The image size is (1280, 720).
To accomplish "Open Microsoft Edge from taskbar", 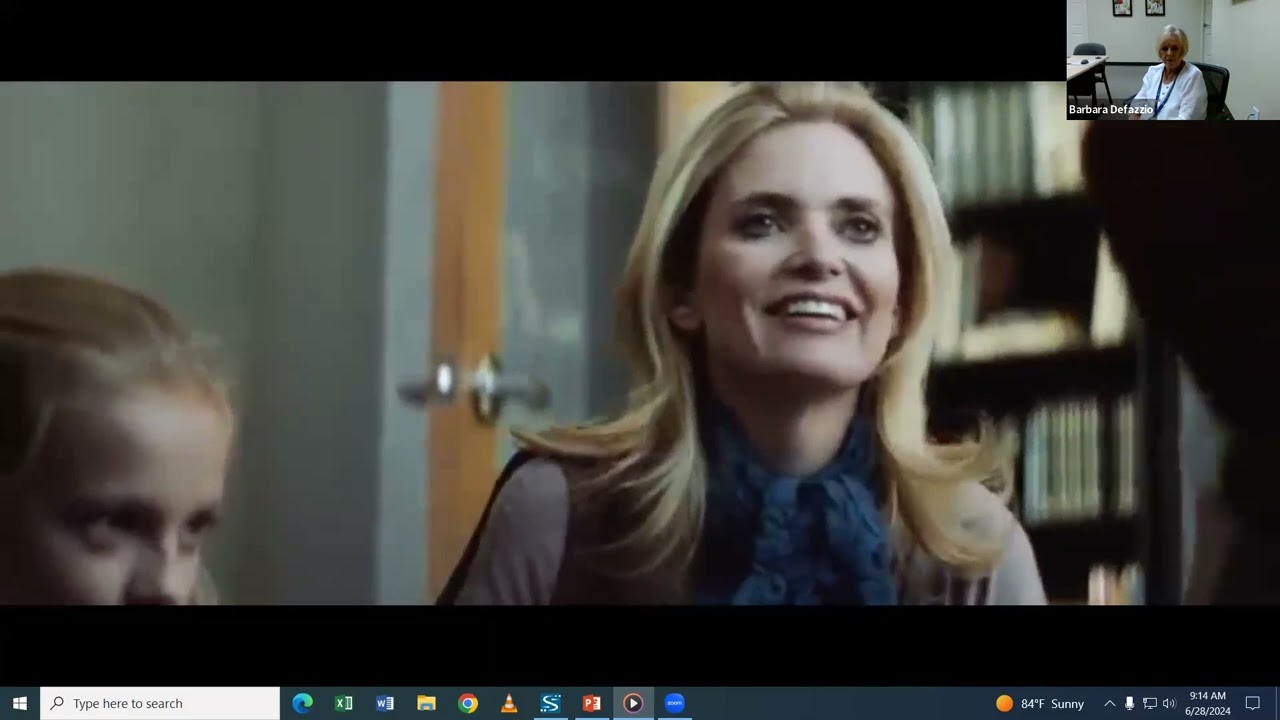I will click(x=302, y=703).
